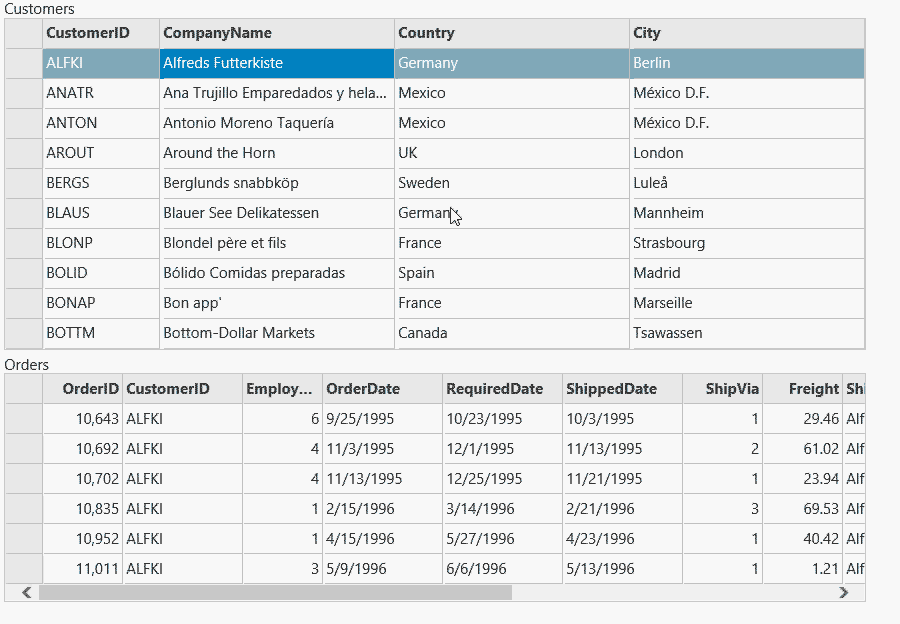Sort Customers by the CompanyName column header
The image size is (900, 624).
(x=276, y=33)
